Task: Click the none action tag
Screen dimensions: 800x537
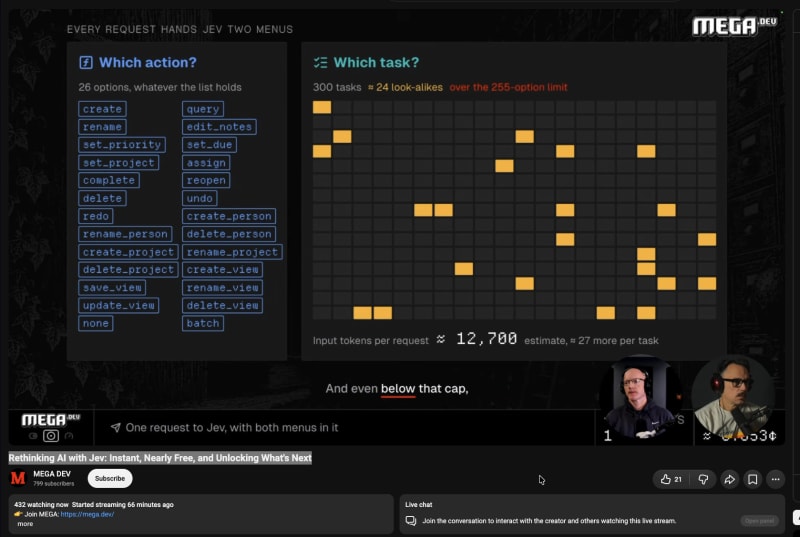Action: [x=96, y=323]
